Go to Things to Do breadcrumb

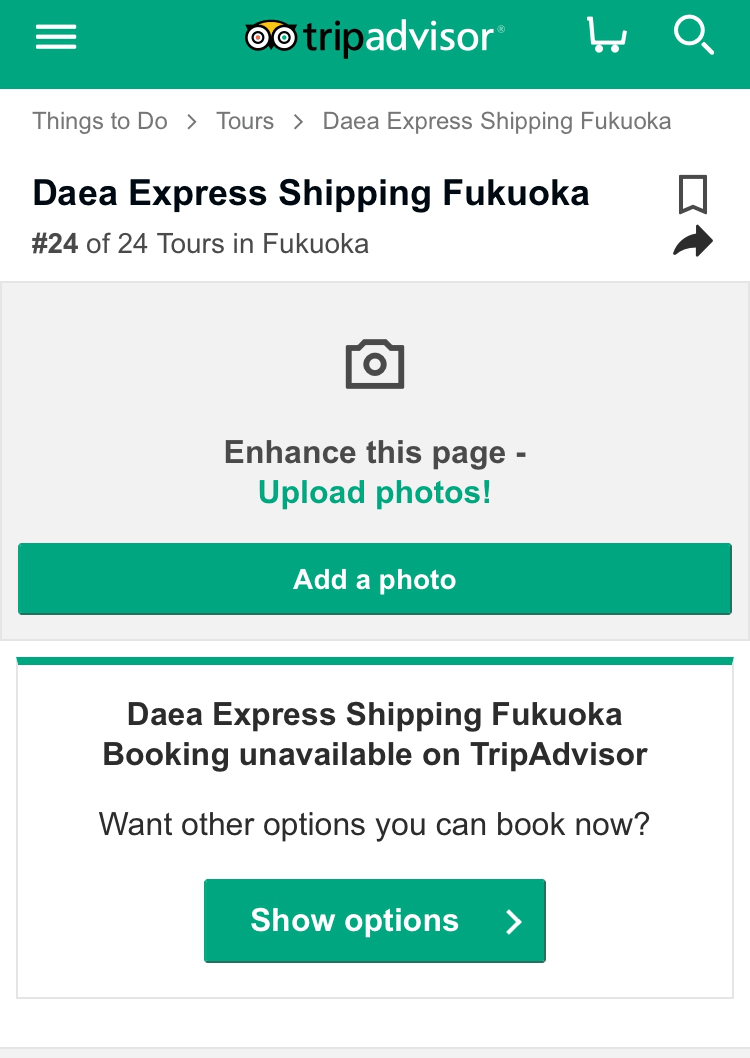pyautogui.click(x=100, y=122)
